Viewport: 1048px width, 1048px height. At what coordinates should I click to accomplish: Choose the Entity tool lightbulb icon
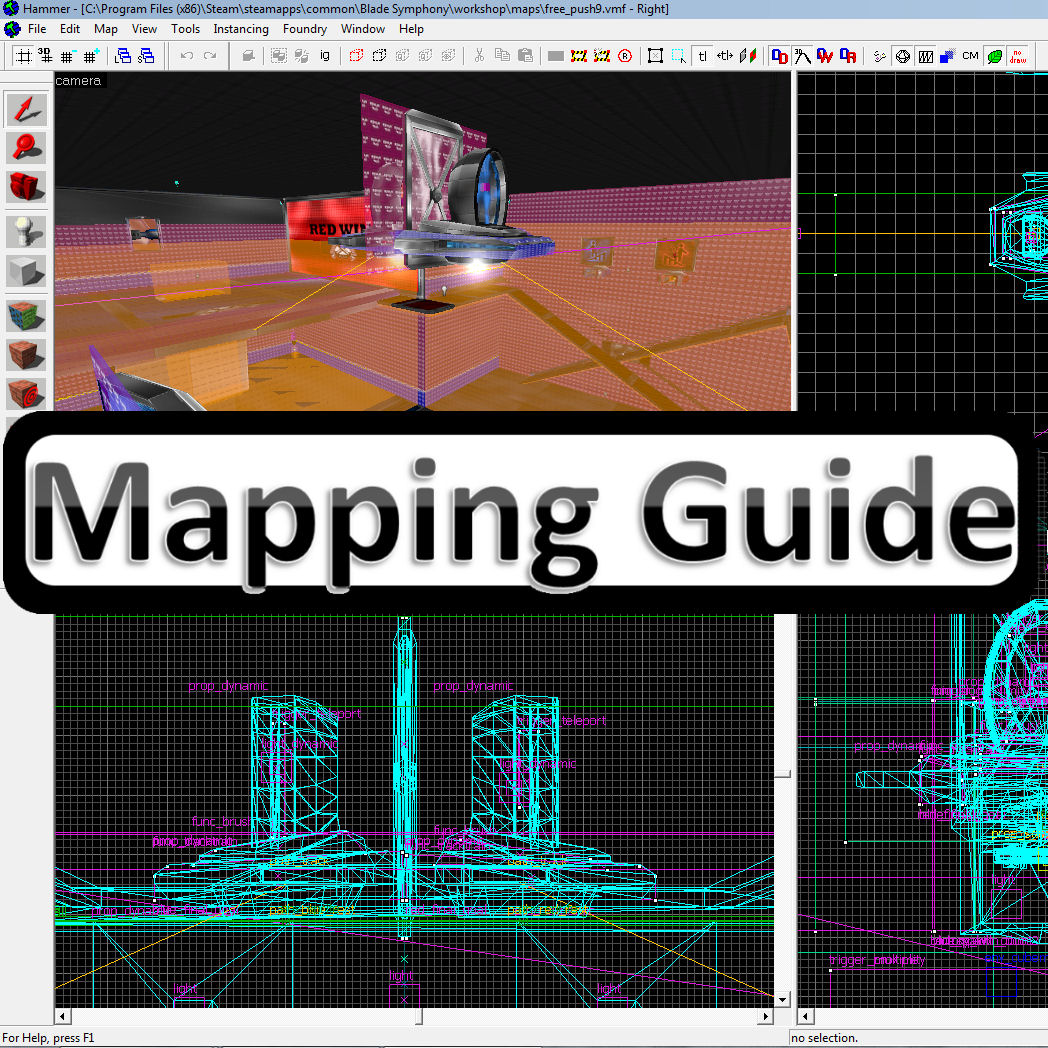(x=26, y=232)
